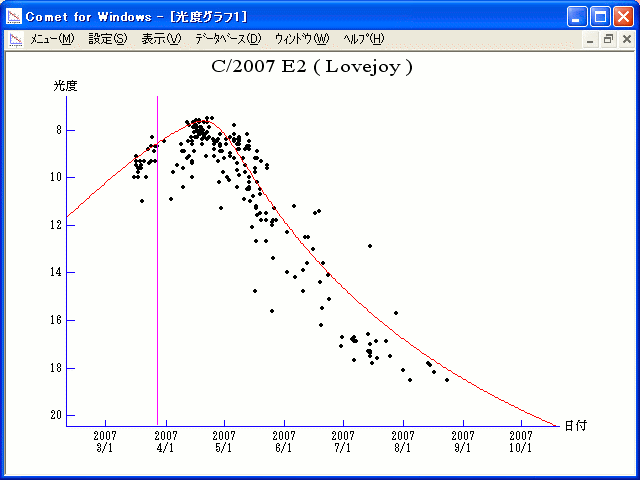Click the magnitude 14 axis label

(56, 272)
